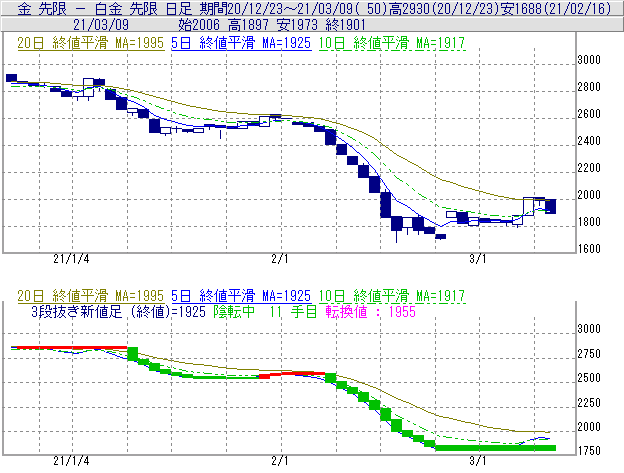Click lower chart y-axis value 2250
Screen dimensions: 624x473
click(589, 403)
